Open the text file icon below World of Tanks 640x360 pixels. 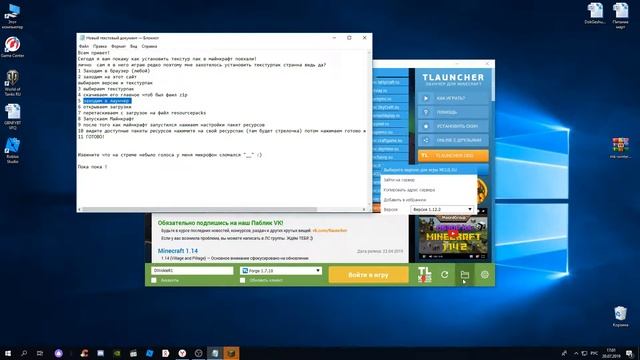click(13, 117)
